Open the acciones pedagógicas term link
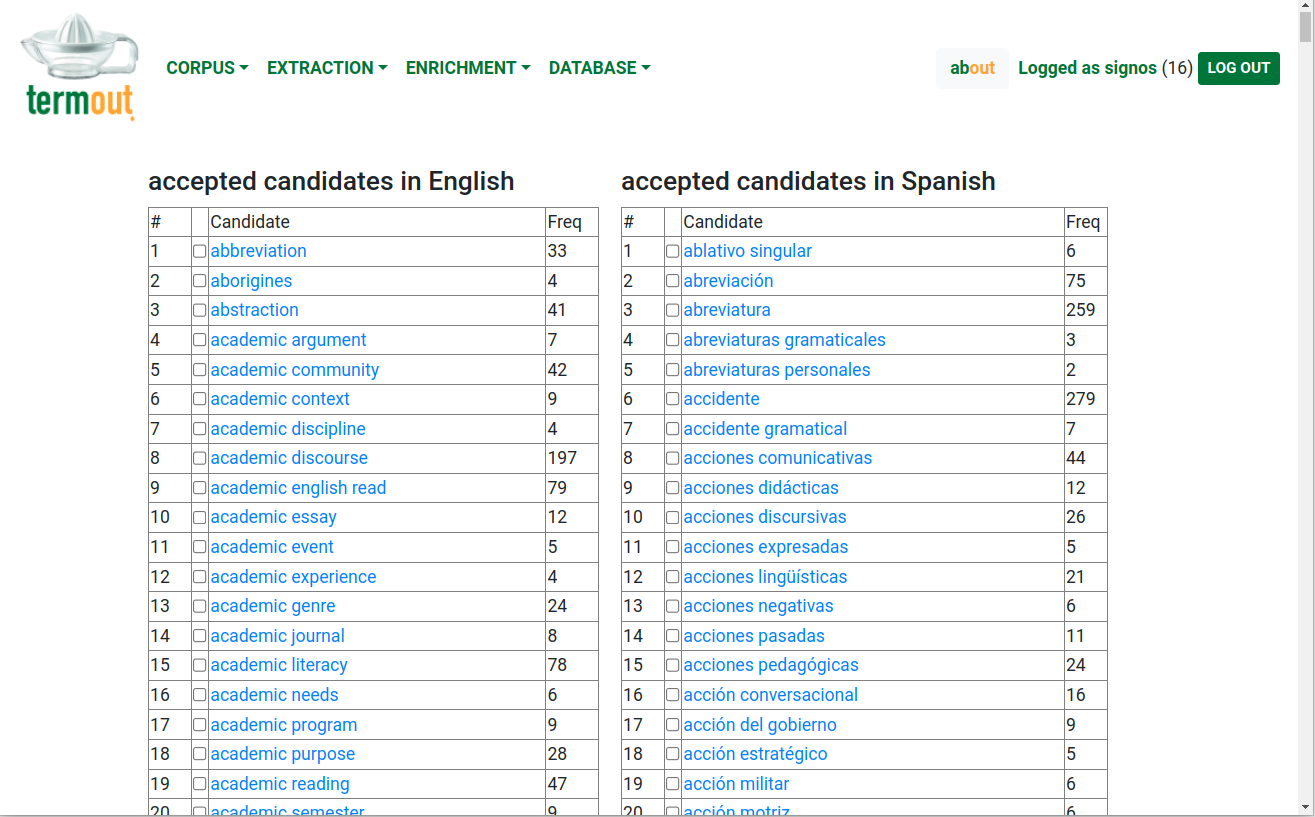Image resolution: width=1315 pixels, height=817 pixels. [770, 665]
